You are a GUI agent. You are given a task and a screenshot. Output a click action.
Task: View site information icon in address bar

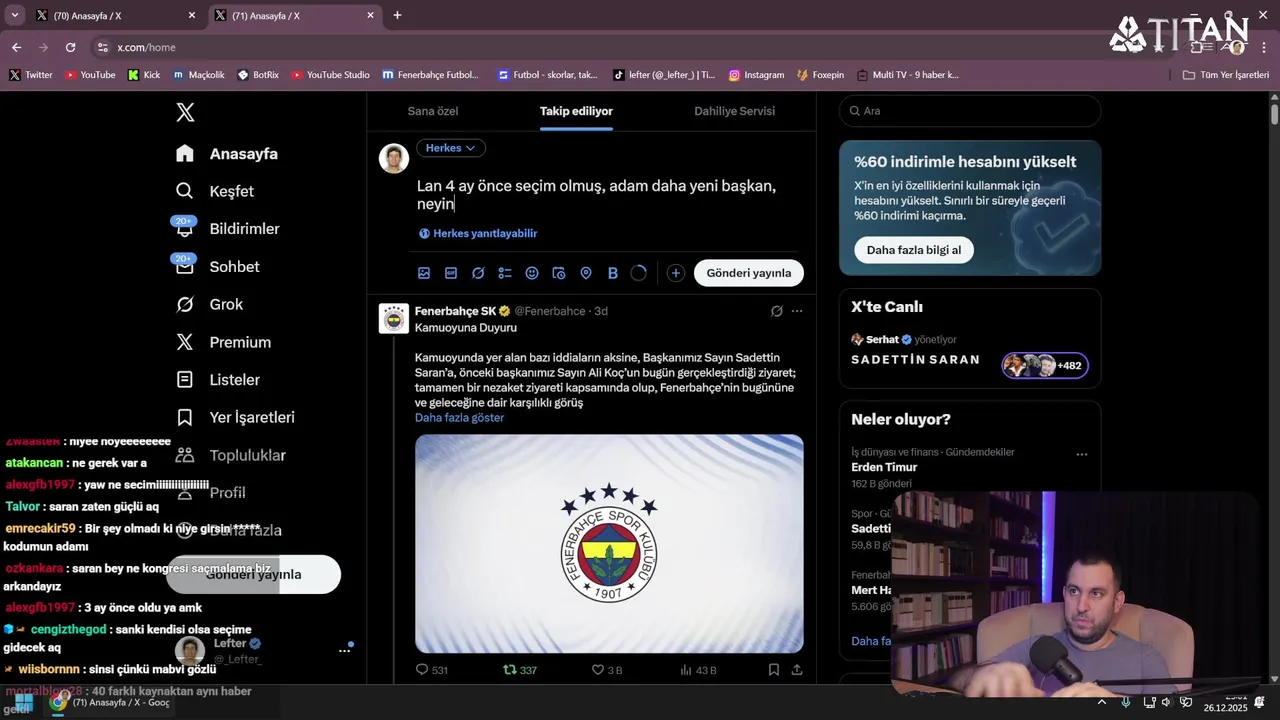102,47
